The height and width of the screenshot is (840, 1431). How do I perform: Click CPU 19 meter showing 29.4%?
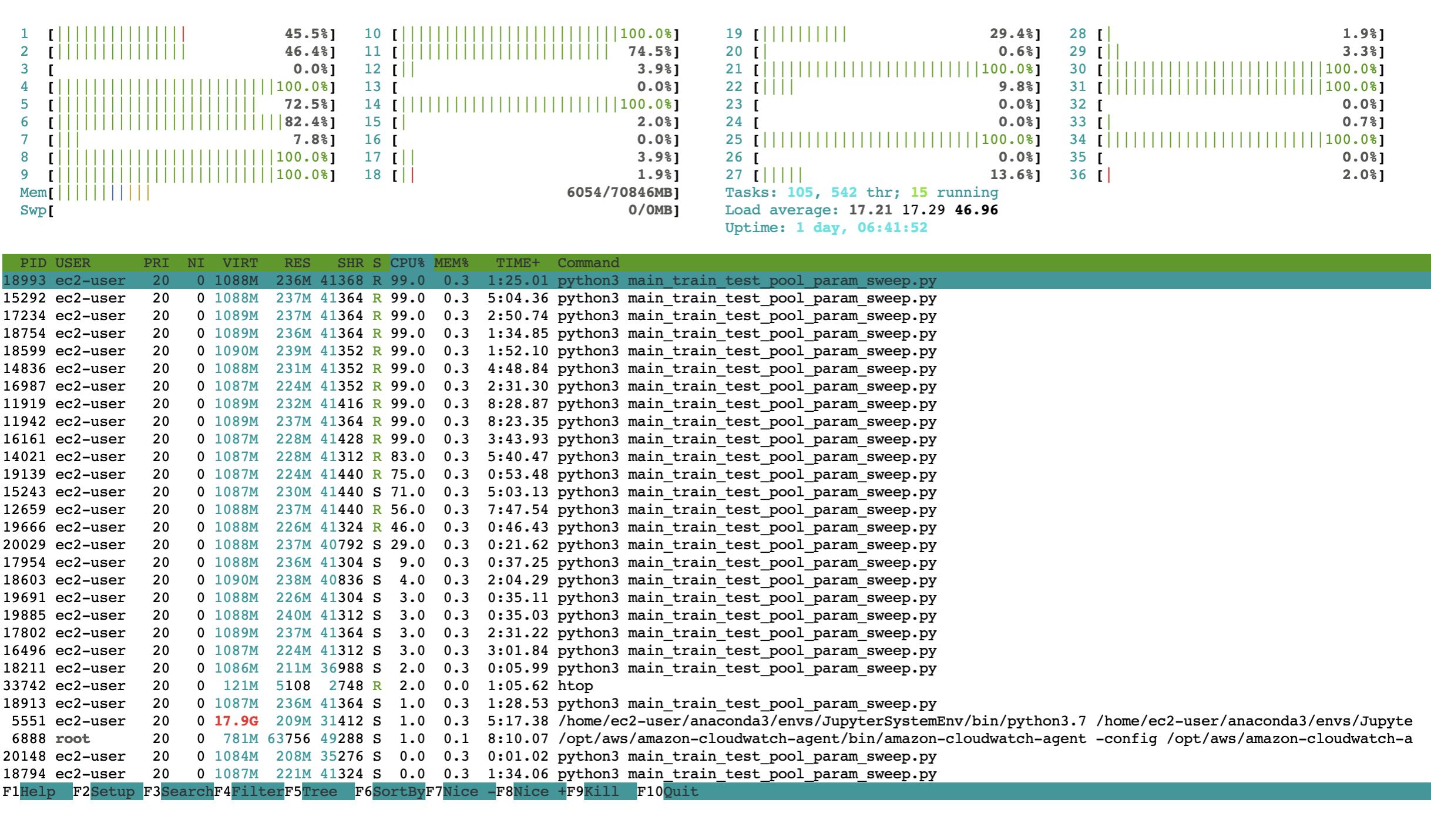pos(883,33)
